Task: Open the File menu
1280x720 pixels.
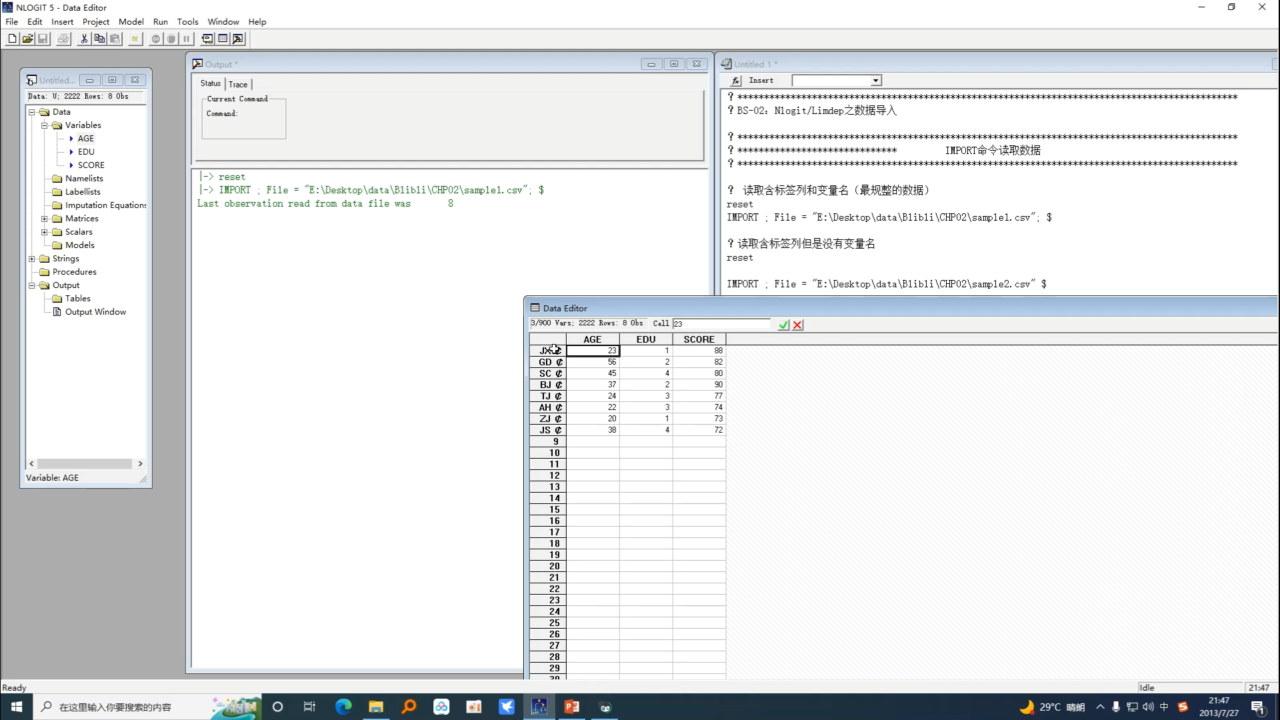Action: coord(12,21)
